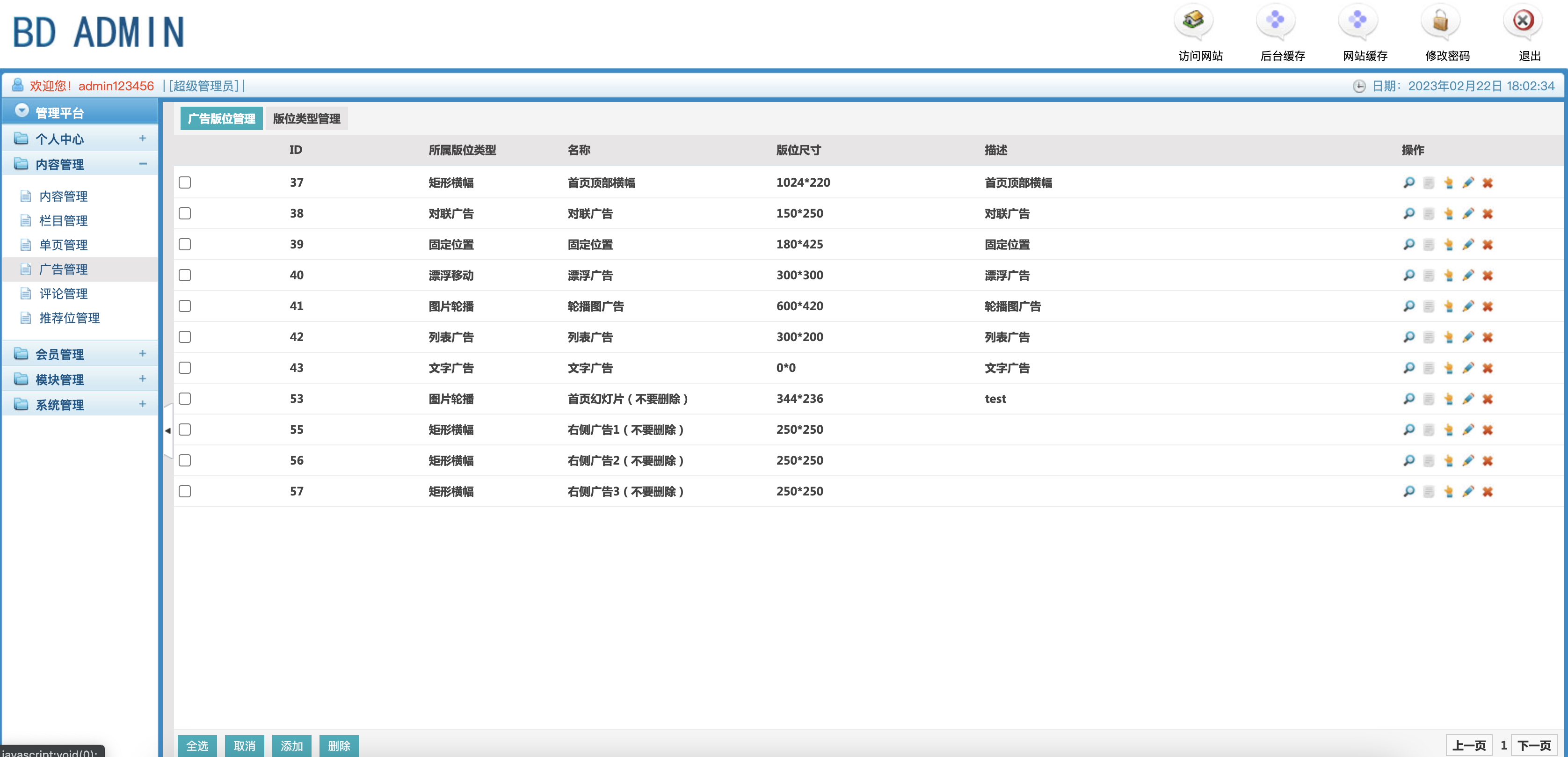This screenshot has width=1568, height=757.
Task: Open 广告管理 menu item
Action: (63, 269)
